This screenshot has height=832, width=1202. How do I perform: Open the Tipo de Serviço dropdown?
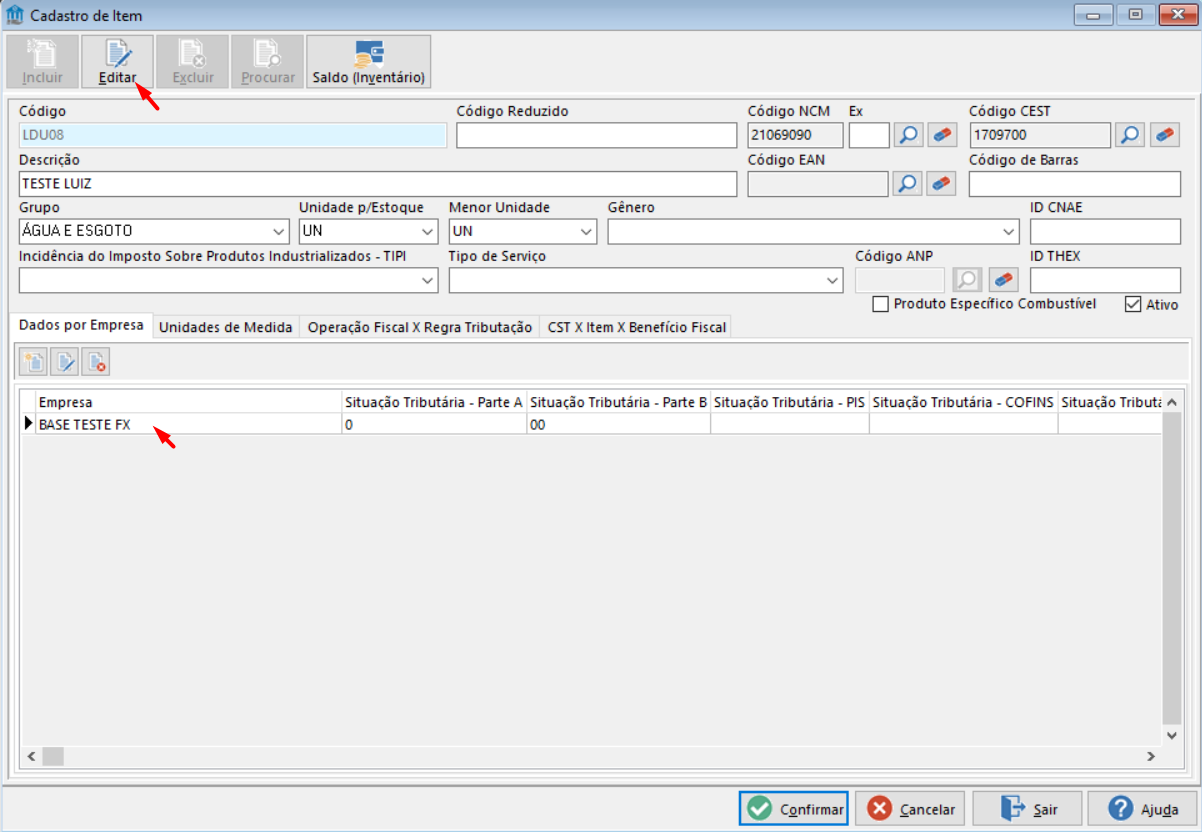[x=832, y=281]
